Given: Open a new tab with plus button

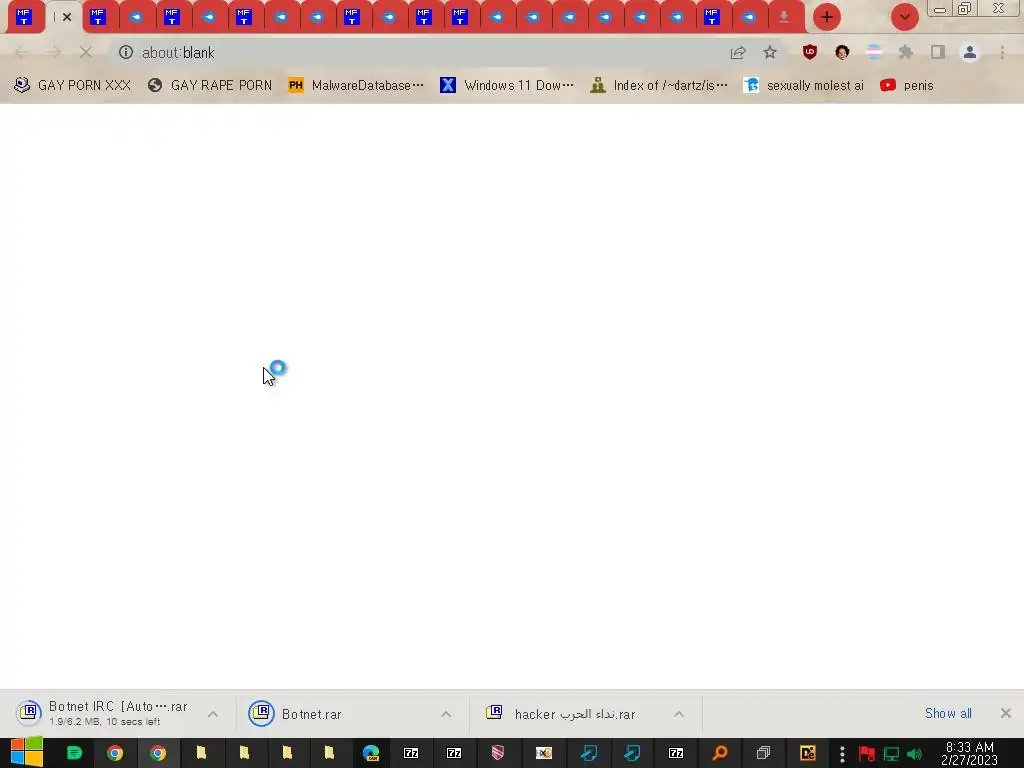Looking at the screenshot, I should tap(827, 17).
